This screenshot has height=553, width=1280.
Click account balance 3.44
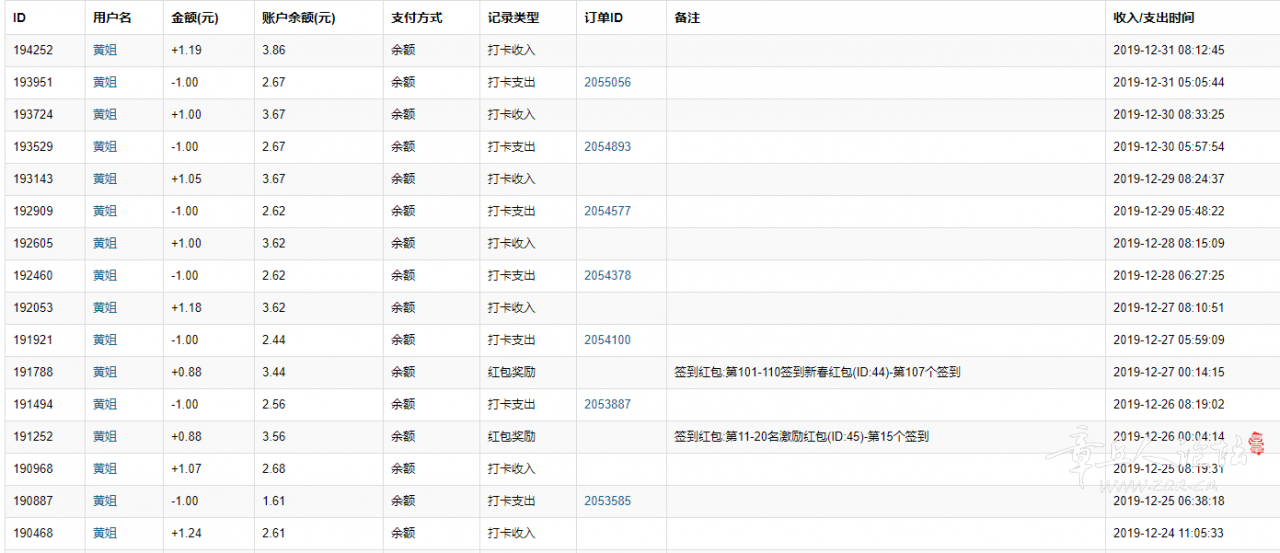(273, 372)
